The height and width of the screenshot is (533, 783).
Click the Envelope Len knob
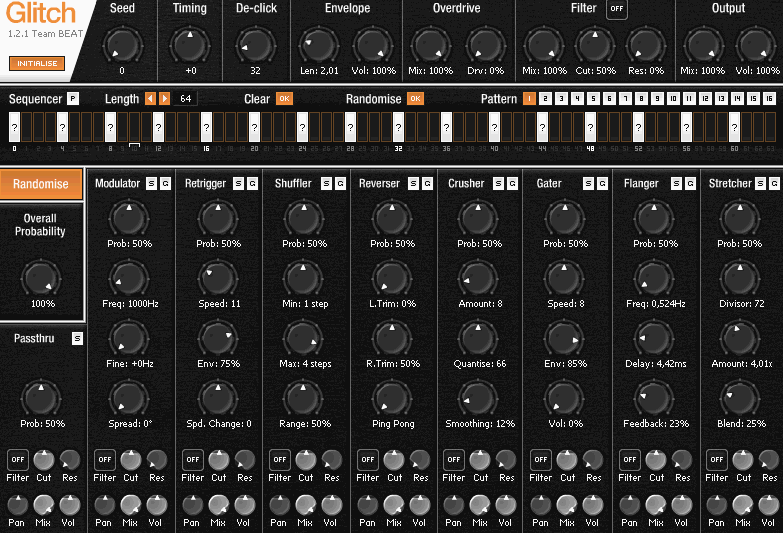tap(319, 45)
